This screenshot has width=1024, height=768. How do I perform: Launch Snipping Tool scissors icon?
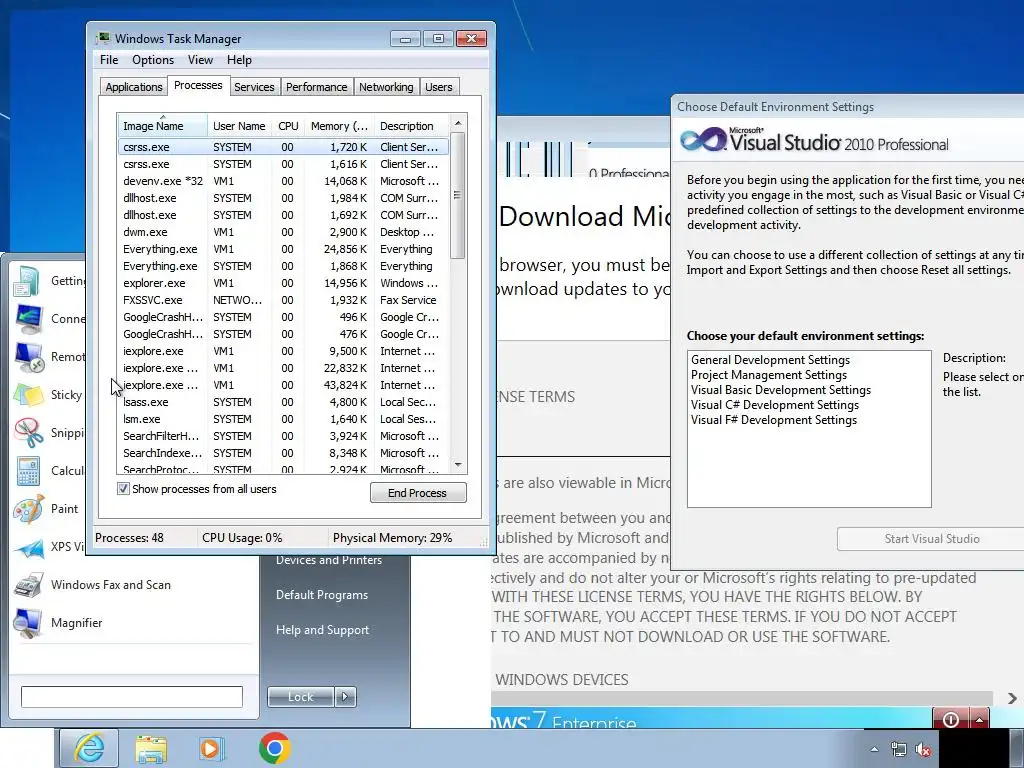pyautogui.click(x=29, y=433)
